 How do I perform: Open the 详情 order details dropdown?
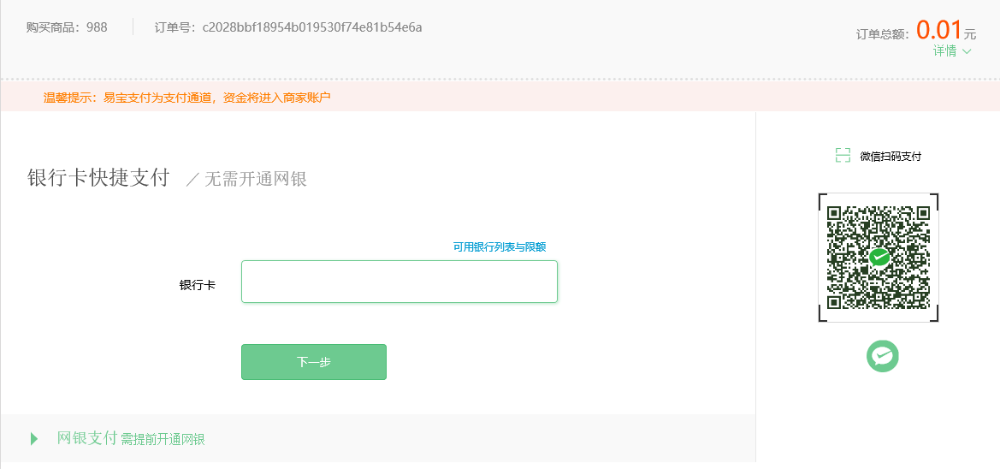pyautogui.click(x=945, y=51)
